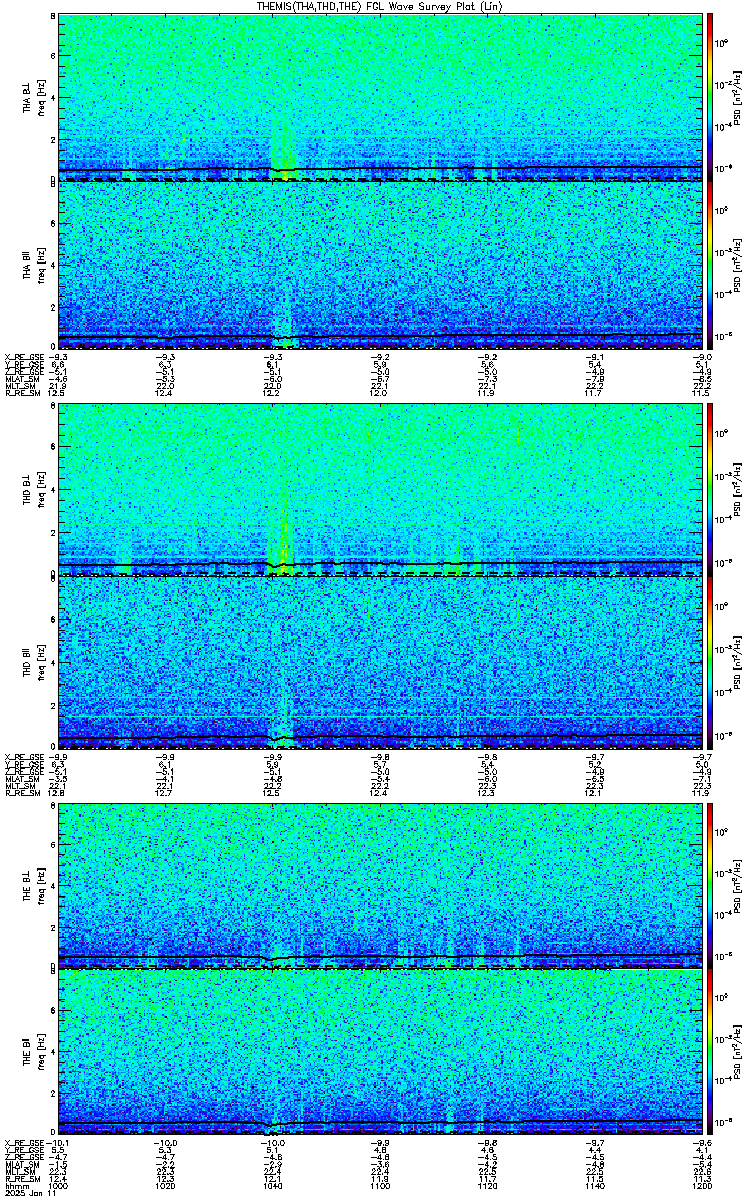Click the '1200' time tick label
This screenshot has width=750, height=1200.
pos(701,1185)
